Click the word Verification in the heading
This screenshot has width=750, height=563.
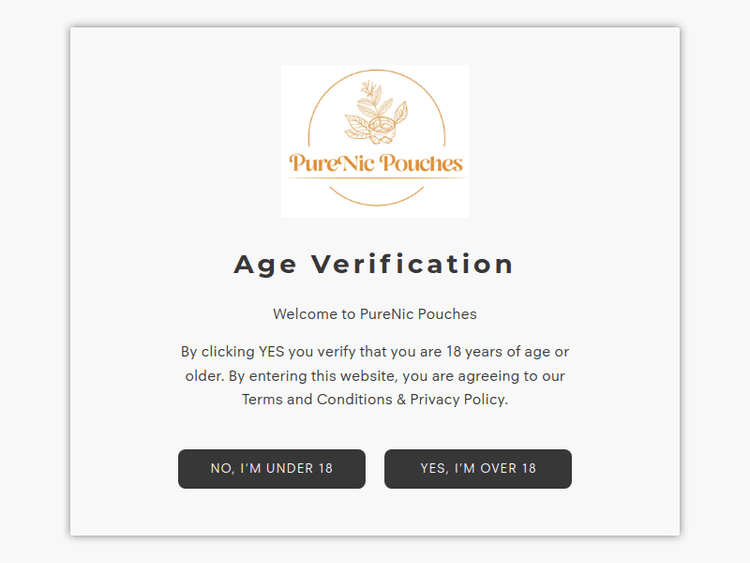(412, 264)
